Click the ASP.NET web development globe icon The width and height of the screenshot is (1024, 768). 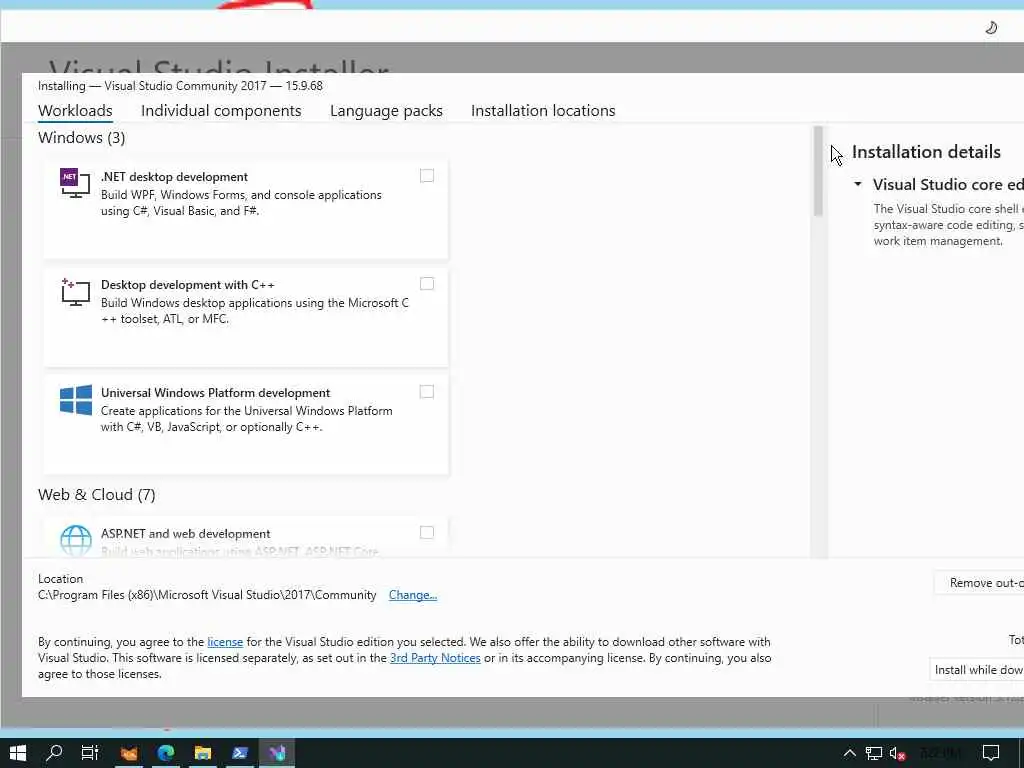pyautogui.click(x=76, y=541)
